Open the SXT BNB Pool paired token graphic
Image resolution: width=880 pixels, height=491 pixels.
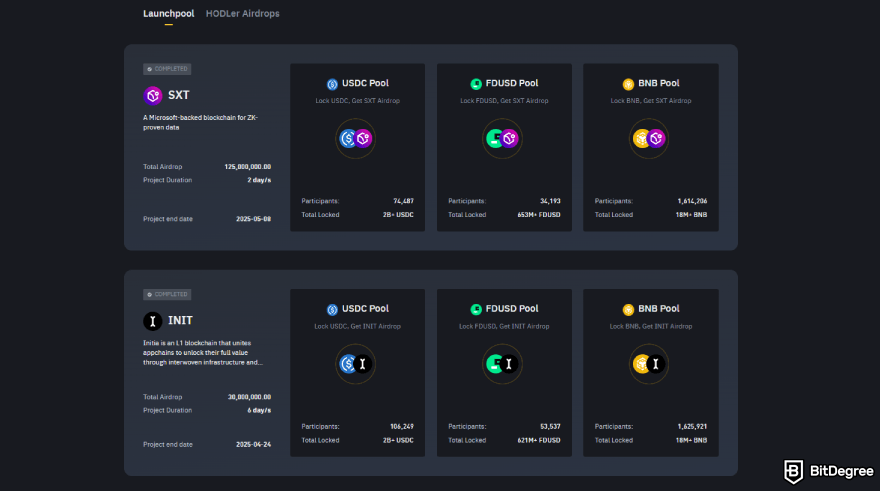pos(650,139)
